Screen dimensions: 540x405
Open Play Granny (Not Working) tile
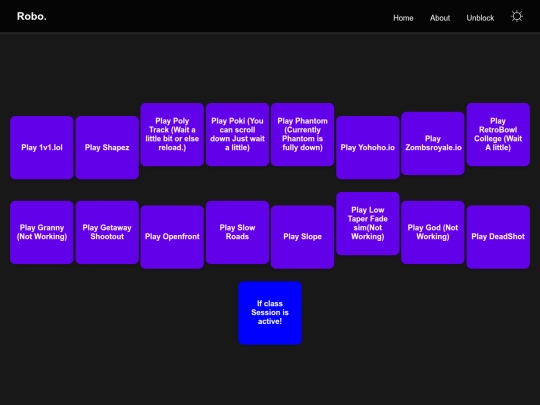tap(42, 232)
